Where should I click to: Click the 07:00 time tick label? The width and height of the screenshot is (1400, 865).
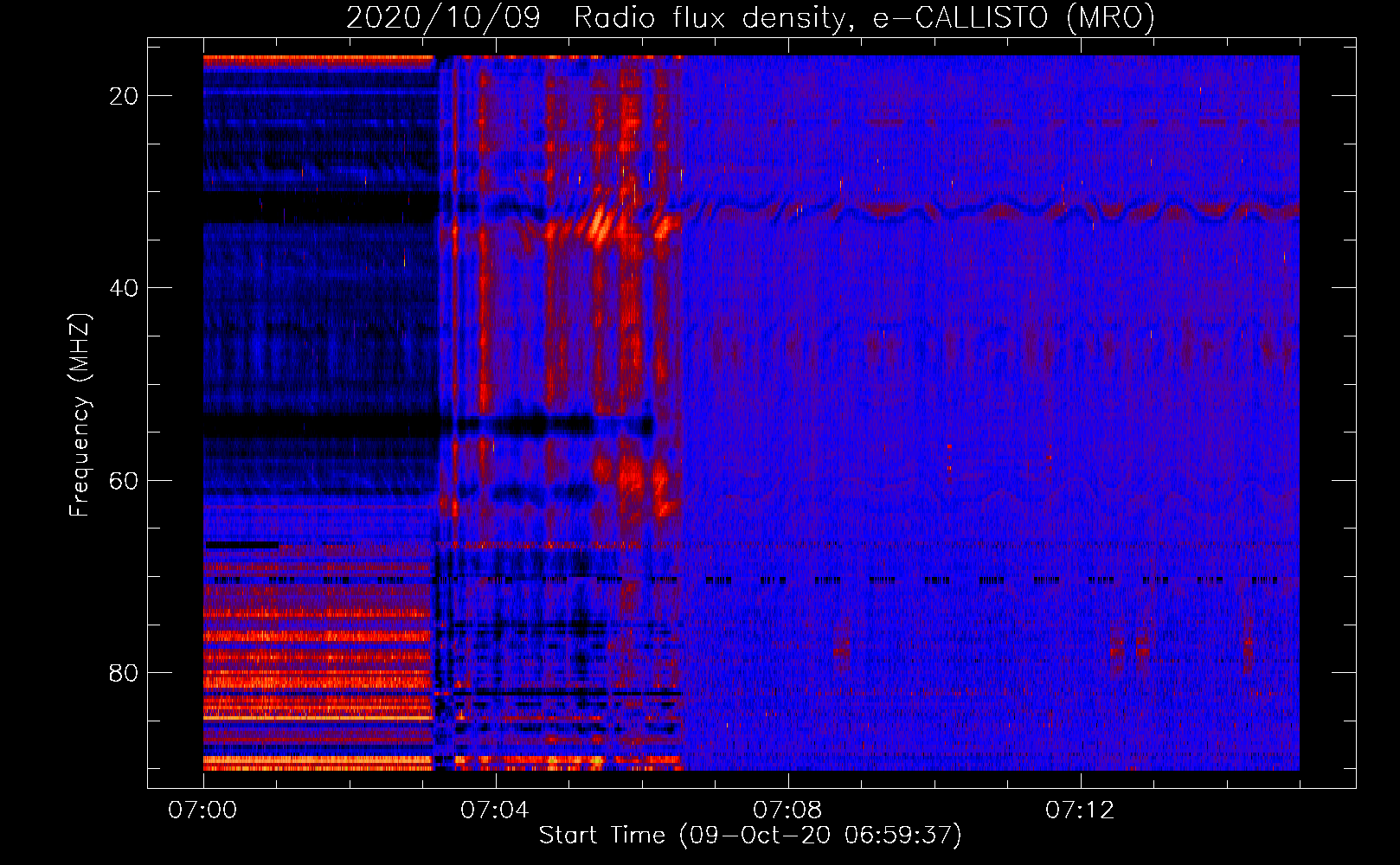coord(202,811)
